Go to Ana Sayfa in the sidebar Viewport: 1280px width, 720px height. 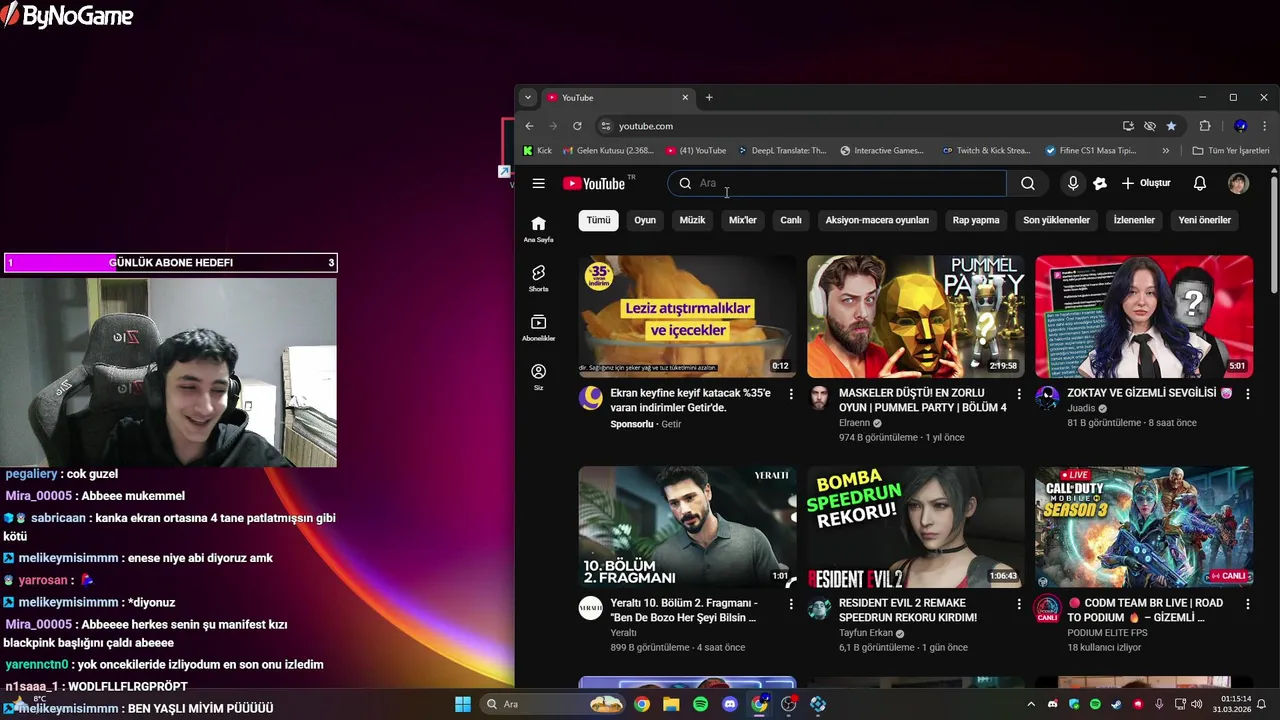point(538,229)
